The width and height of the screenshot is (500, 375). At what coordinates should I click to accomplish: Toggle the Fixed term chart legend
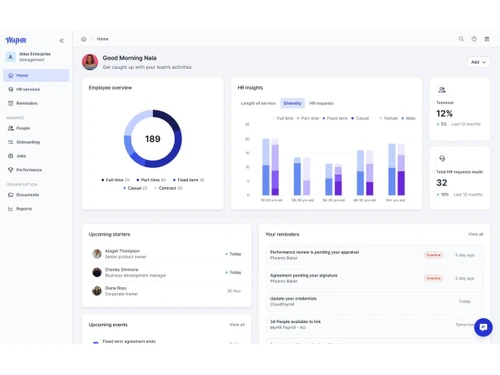[335, 118]
